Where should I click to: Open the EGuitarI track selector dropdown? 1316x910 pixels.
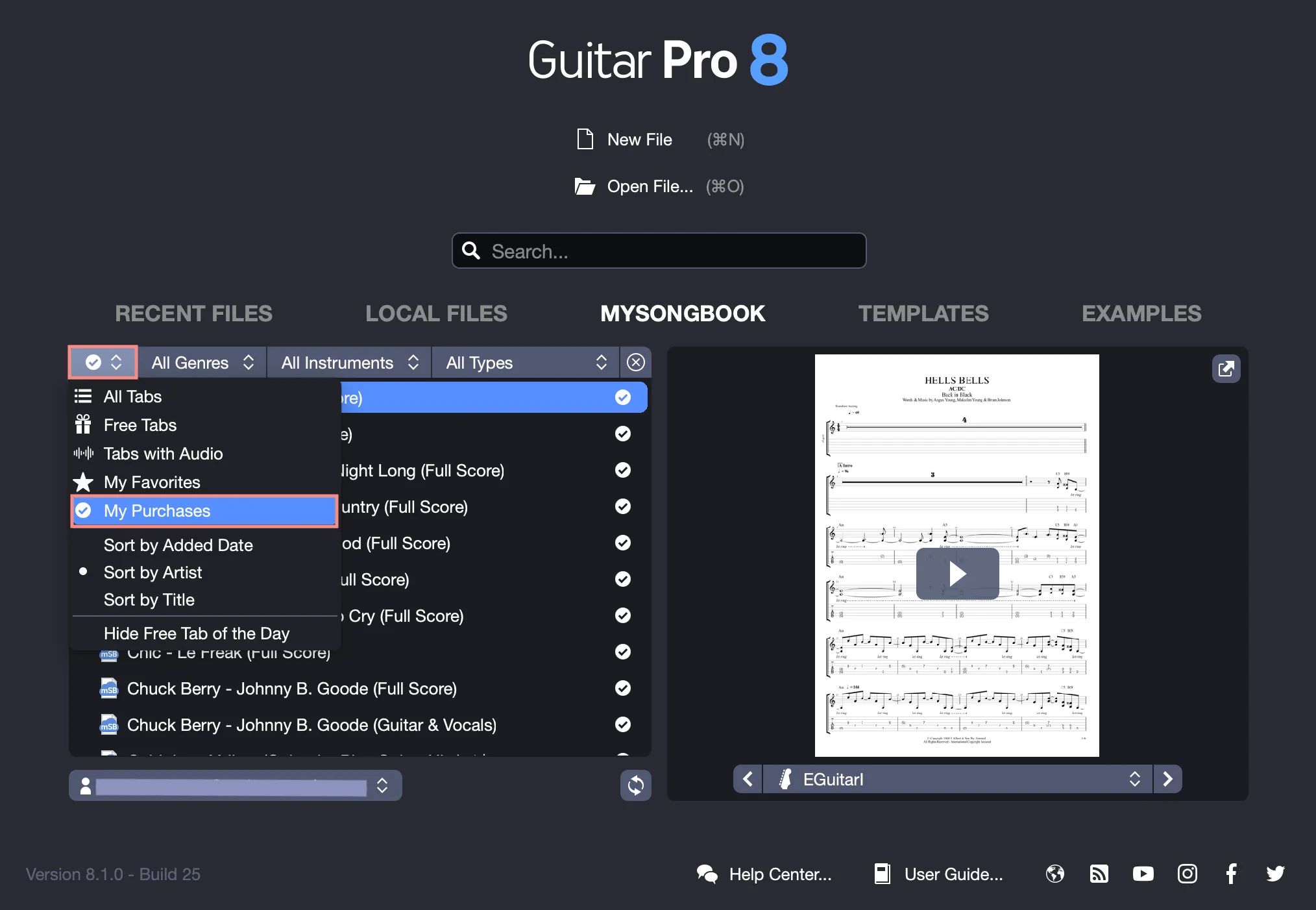[958, 779]
